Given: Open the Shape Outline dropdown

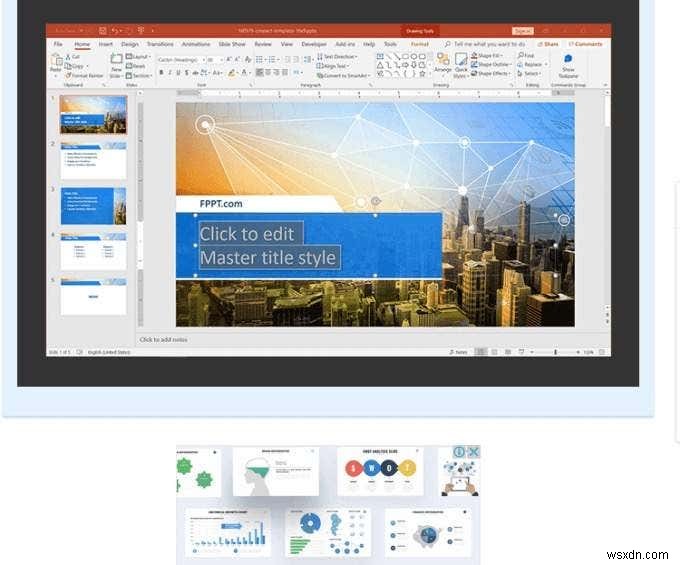Looking at the screenshot, I should tap(491, 64).
